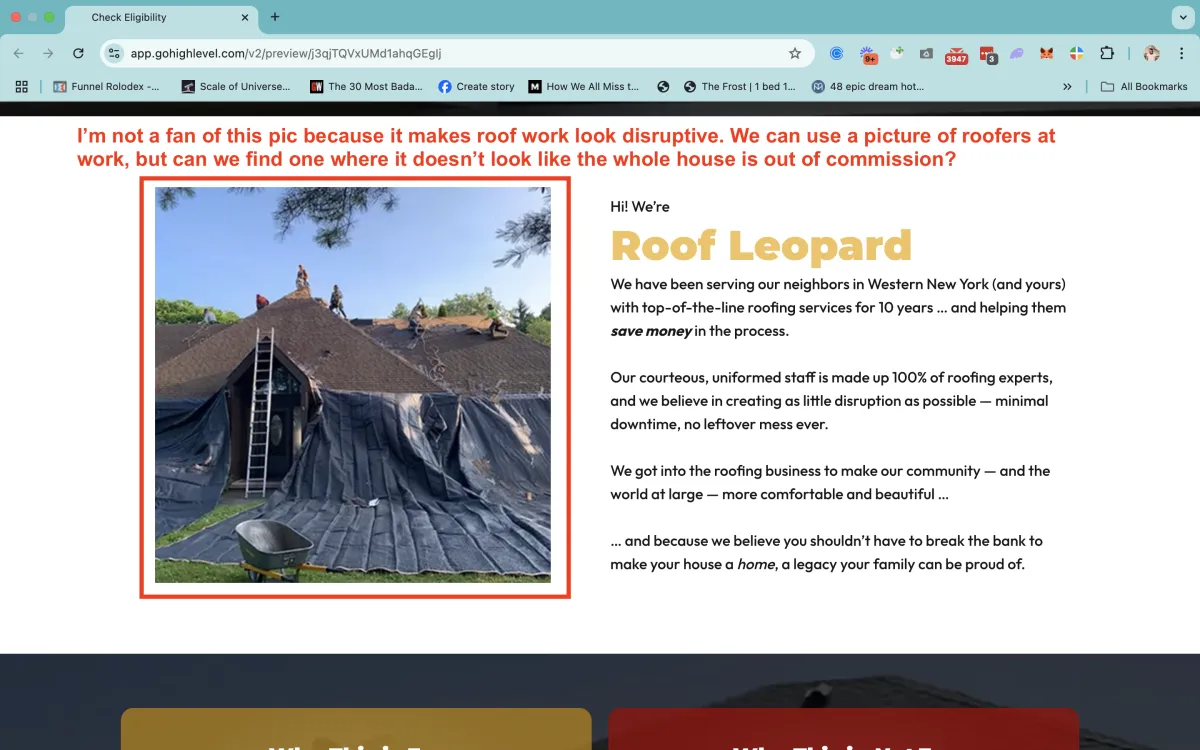
Task: Go back to the previous page
Action: [19, 53]
